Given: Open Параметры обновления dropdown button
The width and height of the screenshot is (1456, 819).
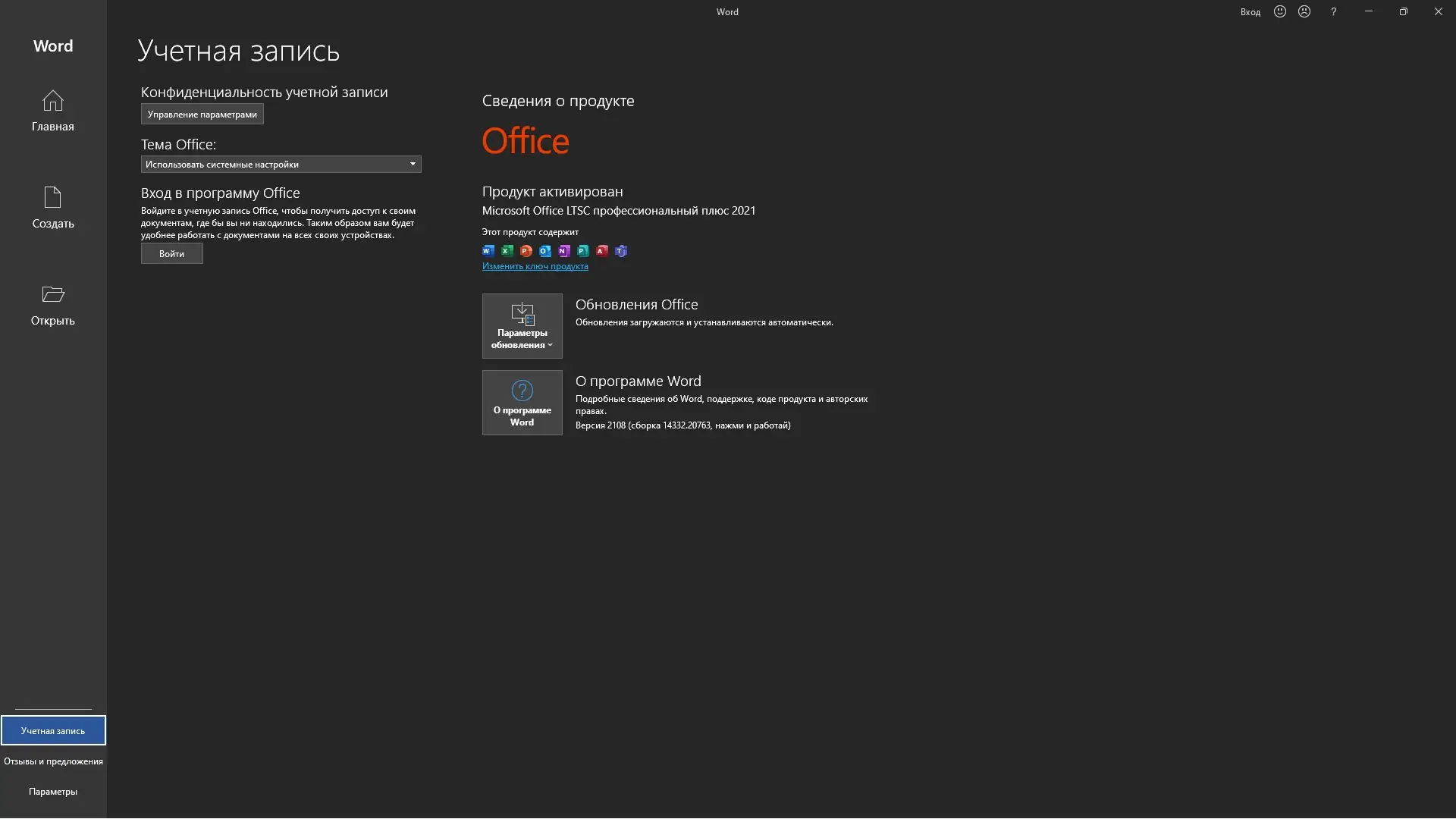Looking at the screenshot, I should [x=522, y=326].
